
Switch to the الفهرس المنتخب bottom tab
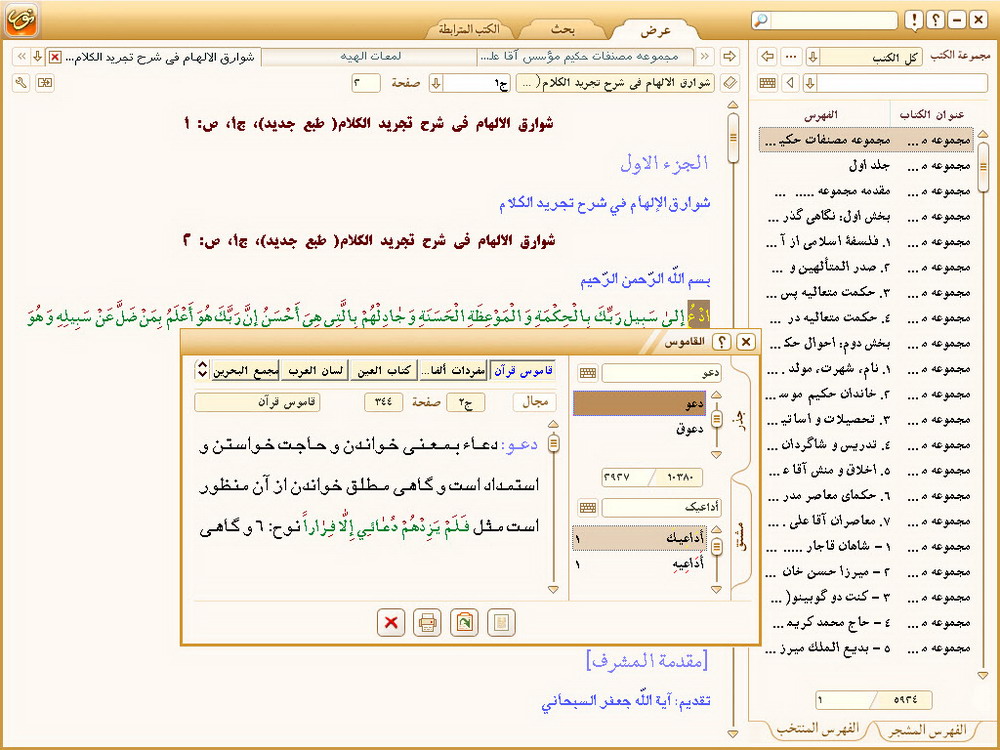[814, 727]
